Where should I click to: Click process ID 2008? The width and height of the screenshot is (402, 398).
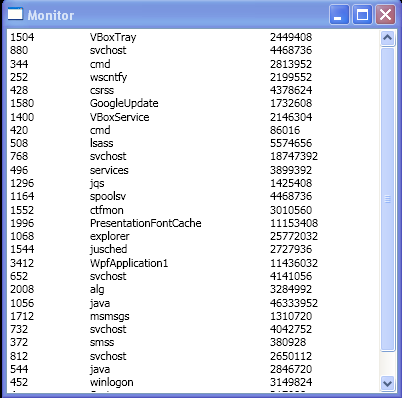(22, 289)
